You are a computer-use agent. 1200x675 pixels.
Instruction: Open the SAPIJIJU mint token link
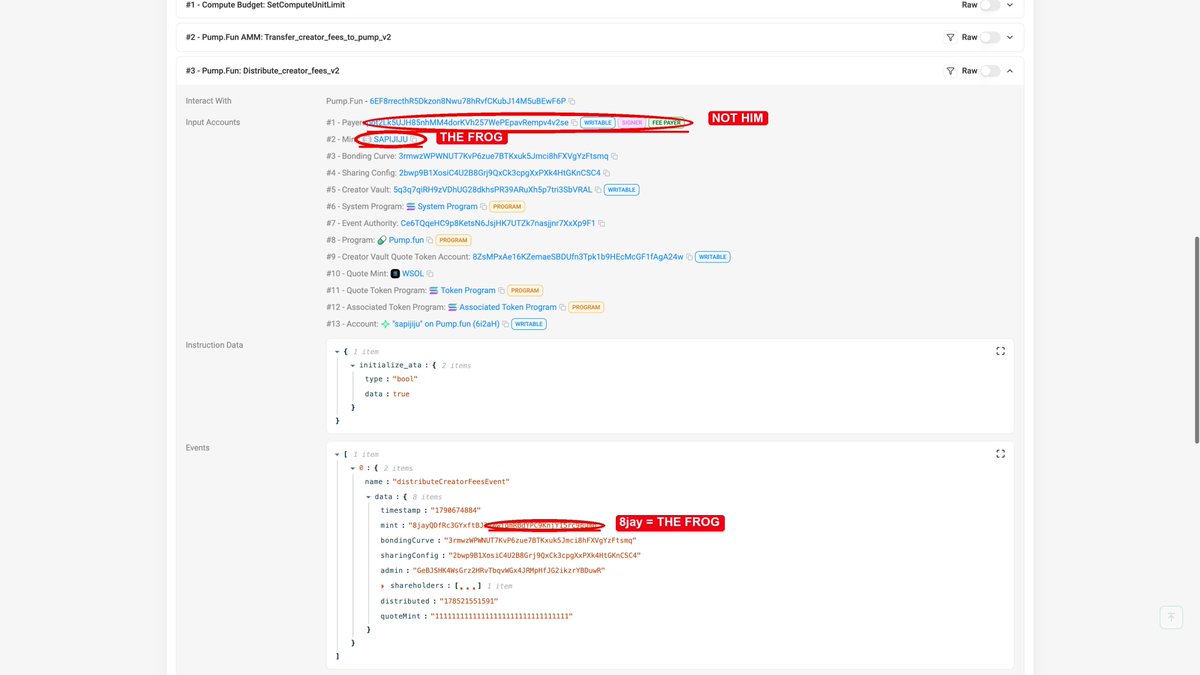(391, 139)
